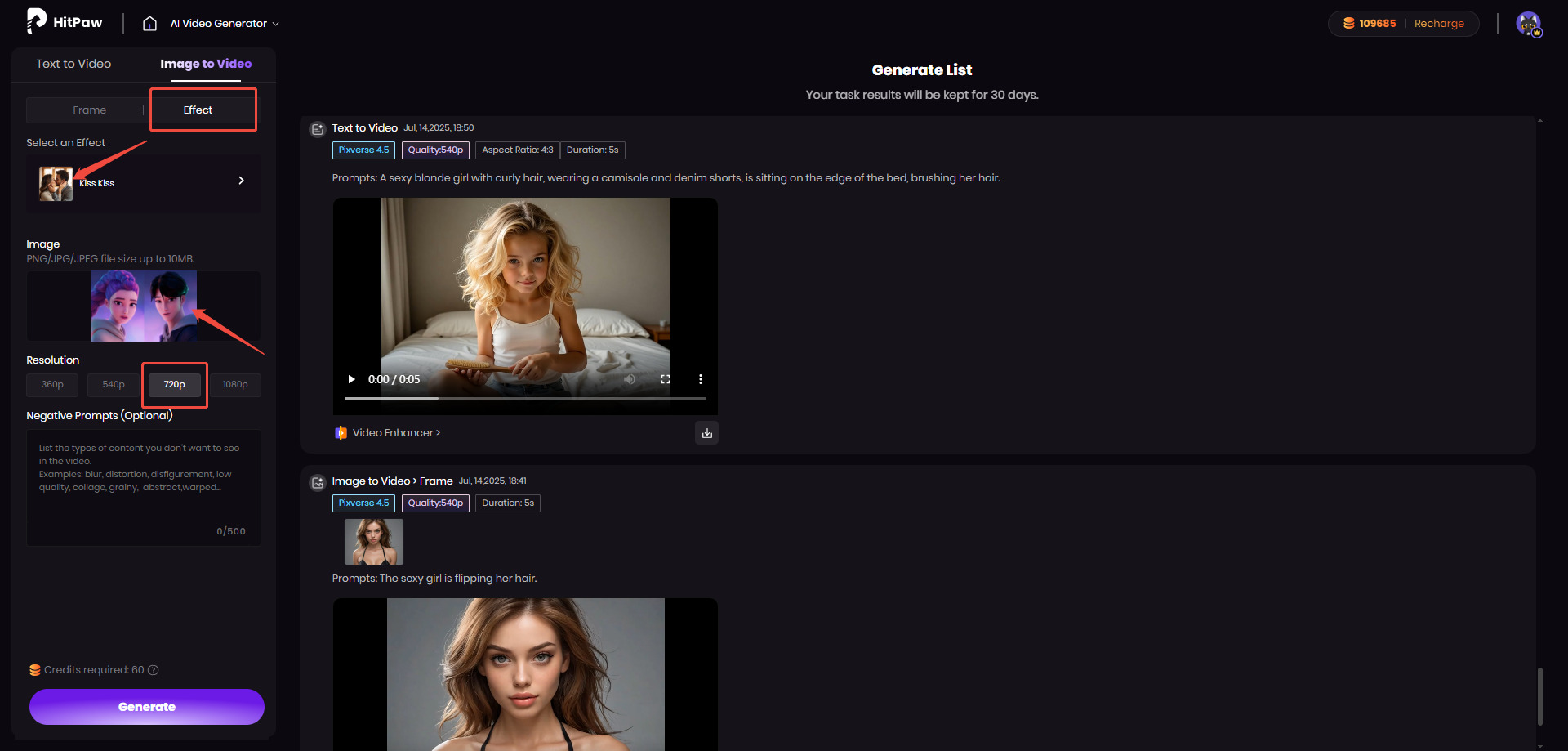1568x751 pixels.
Task: Click the Recharge link
Action: pyautogui.click(x=1439, y=24)
